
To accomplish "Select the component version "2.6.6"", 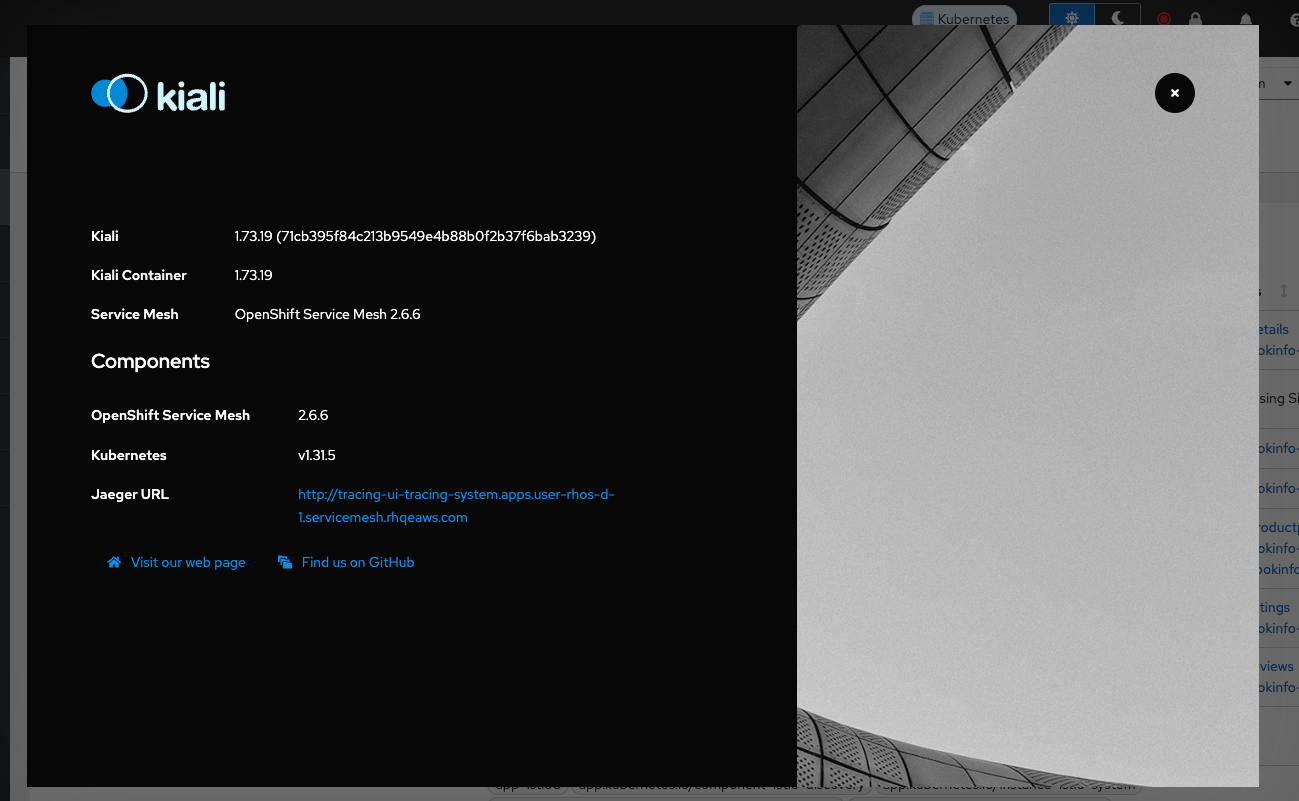I will 313,415.
